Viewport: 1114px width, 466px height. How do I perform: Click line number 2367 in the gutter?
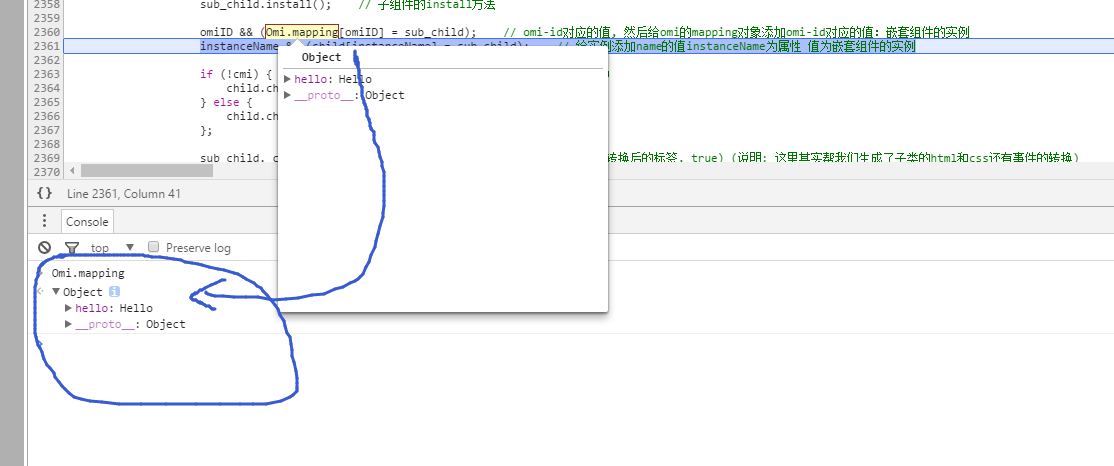tap(46, 130)
